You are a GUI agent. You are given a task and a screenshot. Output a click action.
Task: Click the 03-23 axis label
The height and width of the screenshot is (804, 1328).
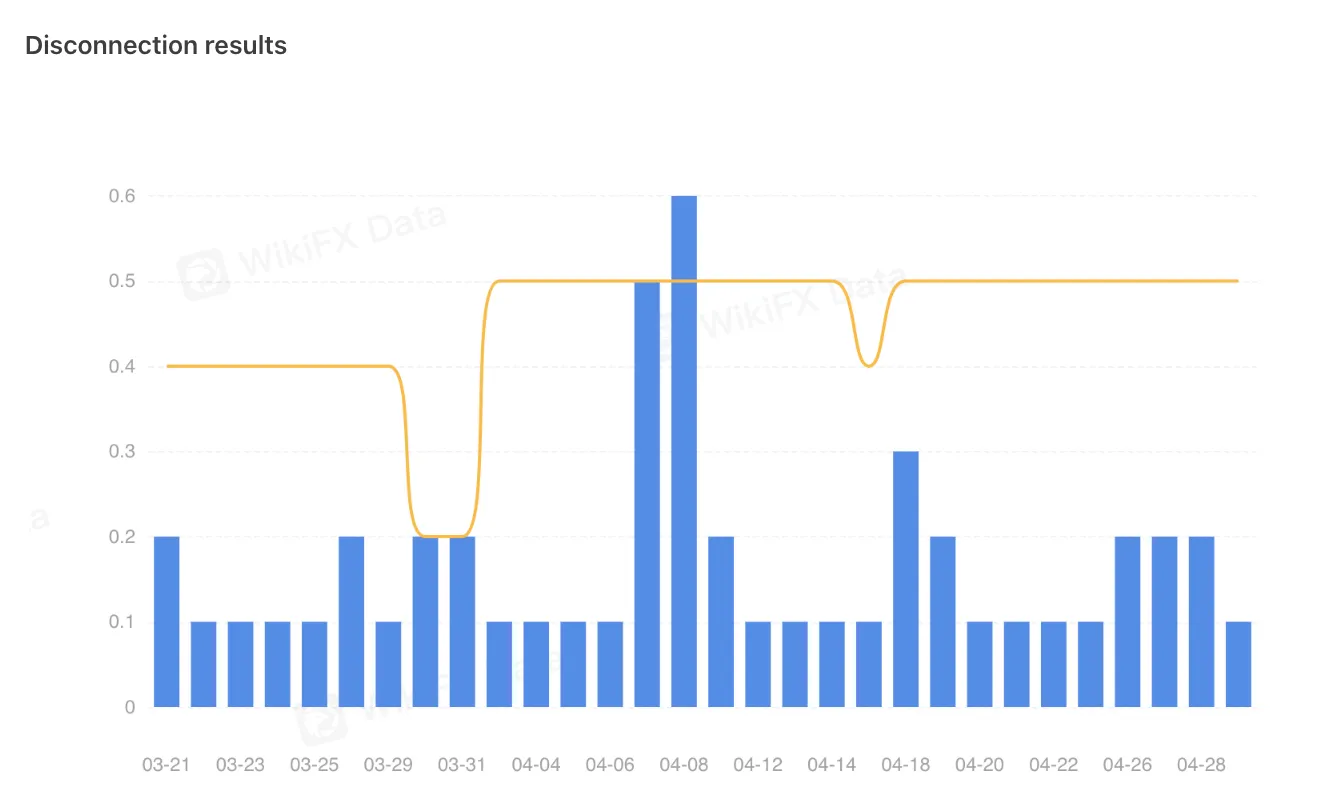tap(240, 765)
